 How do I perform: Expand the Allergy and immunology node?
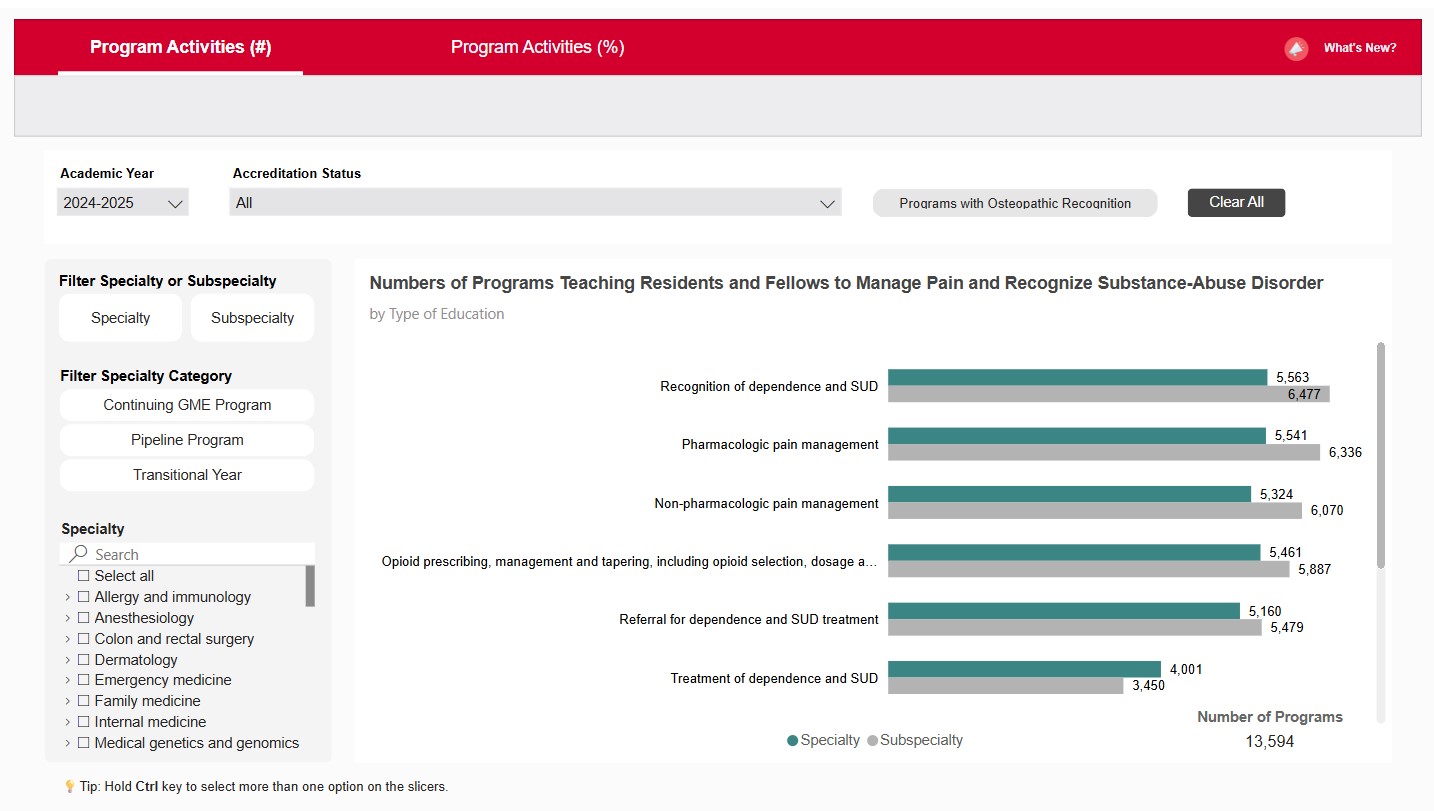coord(67,597)
